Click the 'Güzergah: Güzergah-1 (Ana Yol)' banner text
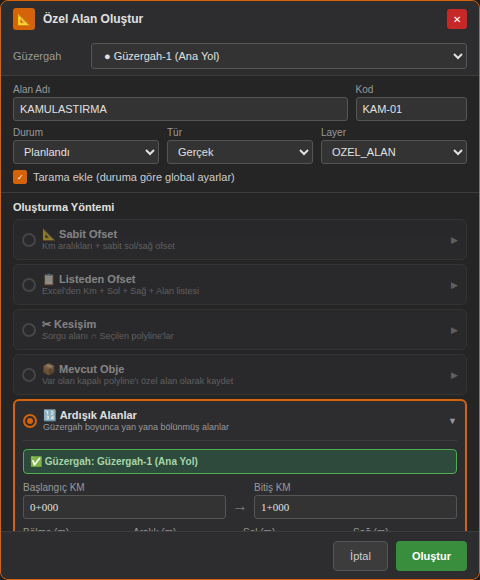This screenshot has width=480, height=580. click(121, 461)
